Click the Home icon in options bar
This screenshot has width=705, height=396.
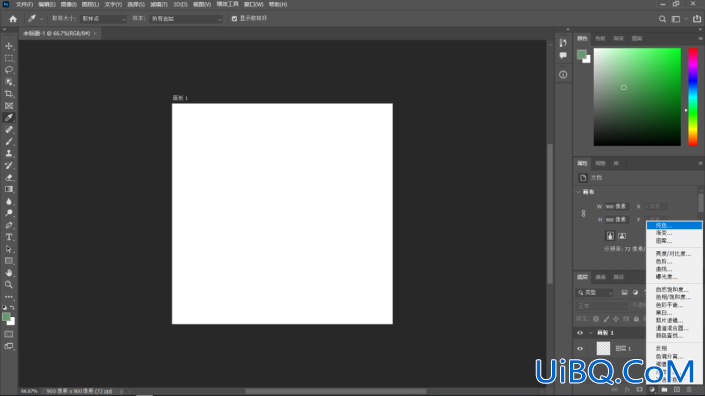[13, 19]
